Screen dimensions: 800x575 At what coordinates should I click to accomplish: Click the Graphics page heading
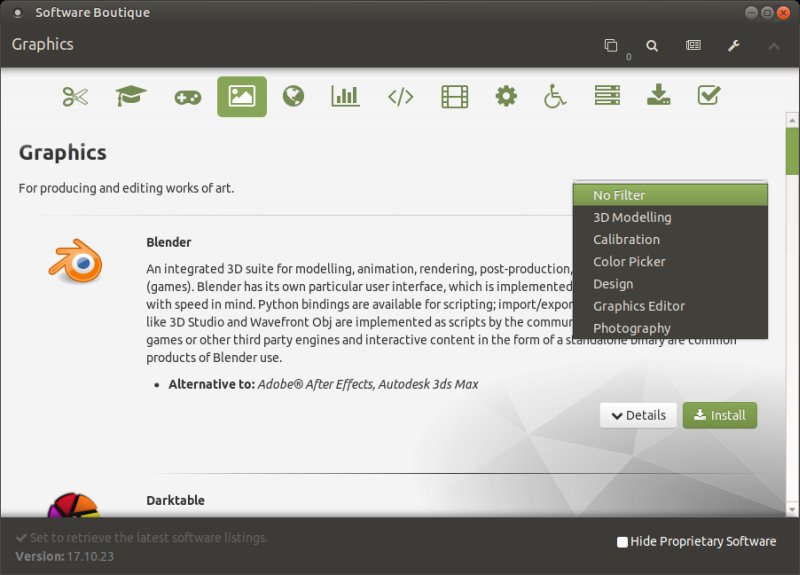click(63, 153)
